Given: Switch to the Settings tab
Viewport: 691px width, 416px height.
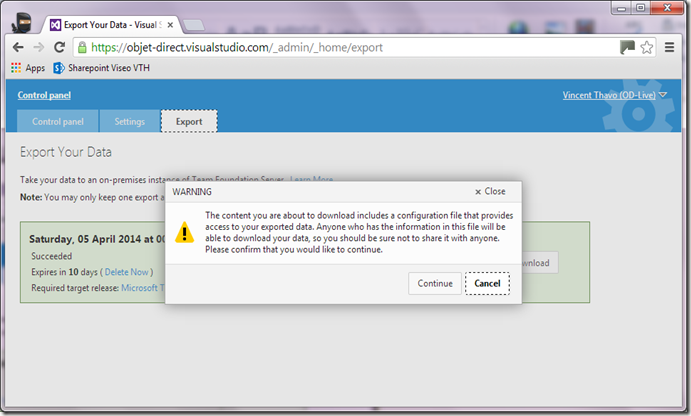Looking at the screenshot, I should [x=130, y=122].
